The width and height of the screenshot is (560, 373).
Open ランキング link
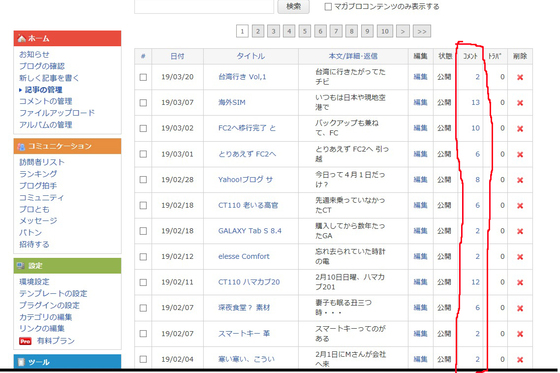click(x=38, y=174)
